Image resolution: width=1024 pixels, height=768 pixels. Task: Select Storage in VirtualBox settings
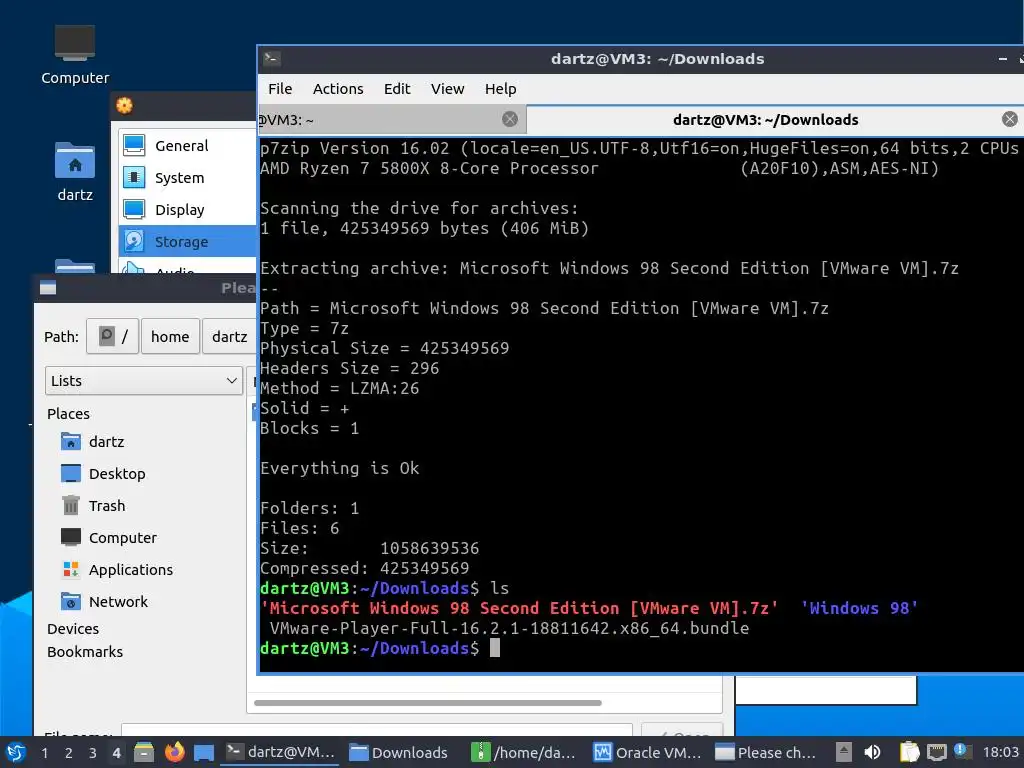click(x=187, y=242)
